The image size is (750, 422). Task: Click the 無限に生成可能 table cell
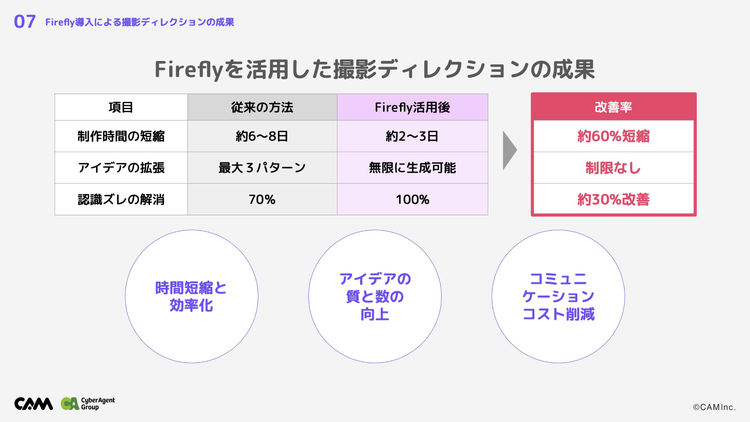412,167
